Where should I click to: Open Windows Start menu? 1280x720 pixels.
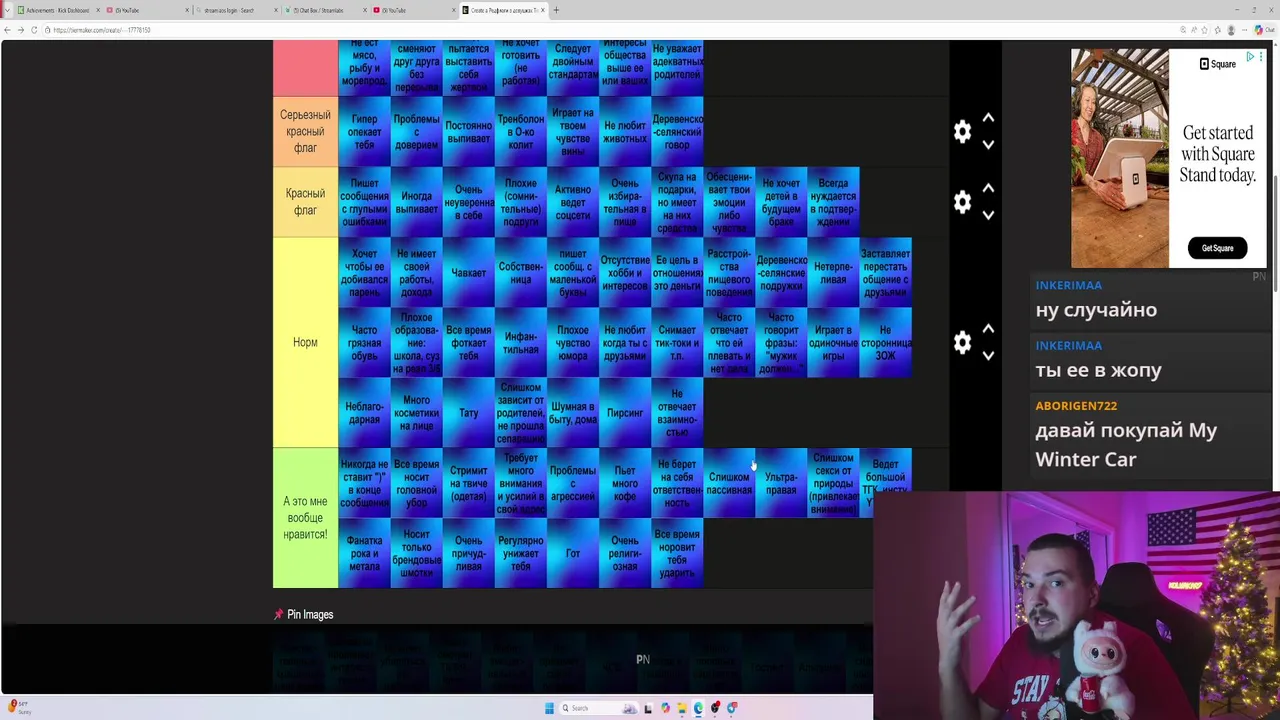click(x=549, y=708)
